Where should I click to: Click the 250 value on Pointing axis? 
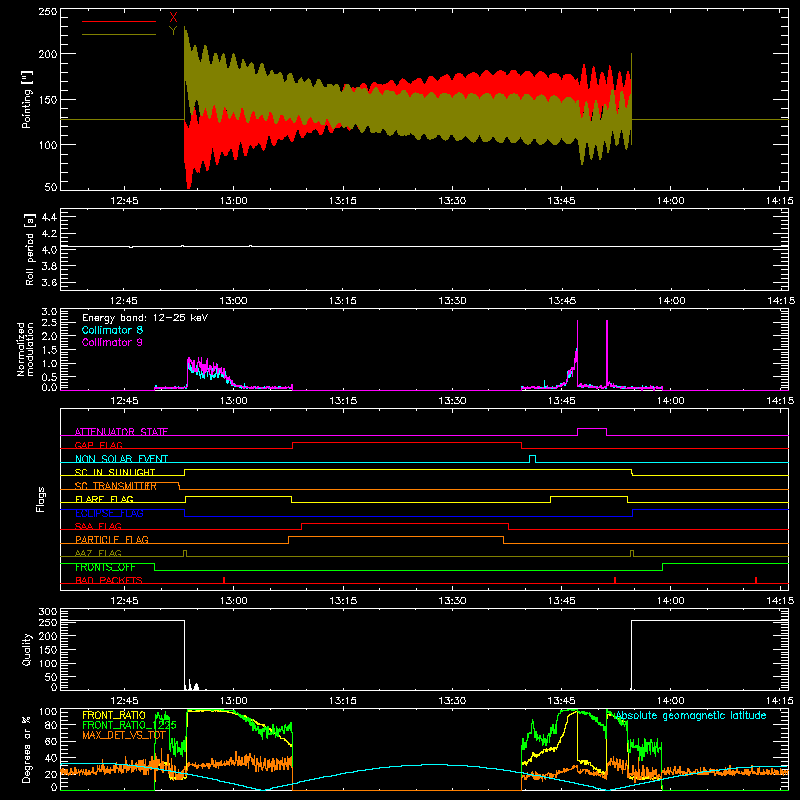[x=48, y=11]
